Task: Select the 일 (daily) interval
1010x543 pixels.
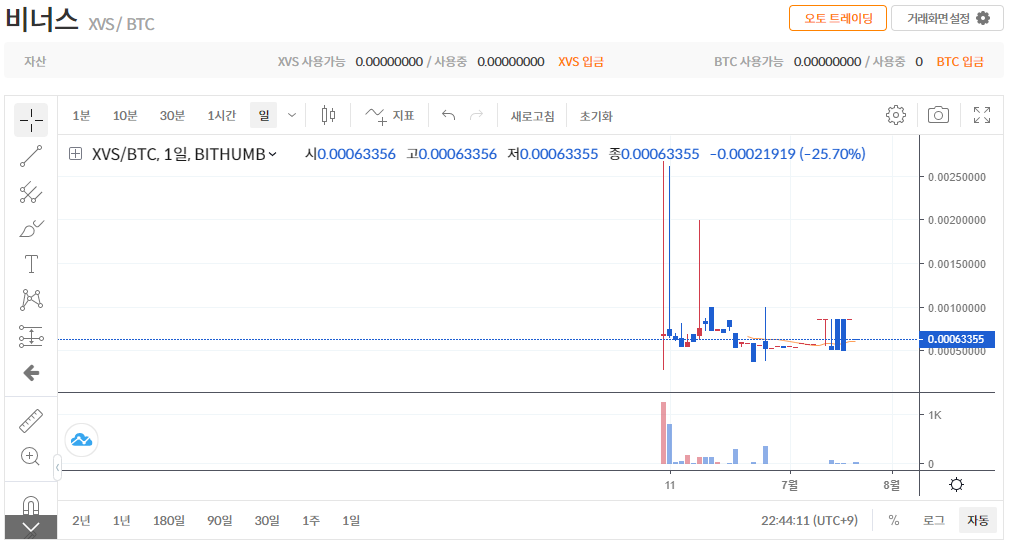Action: (x=264, y=115)
